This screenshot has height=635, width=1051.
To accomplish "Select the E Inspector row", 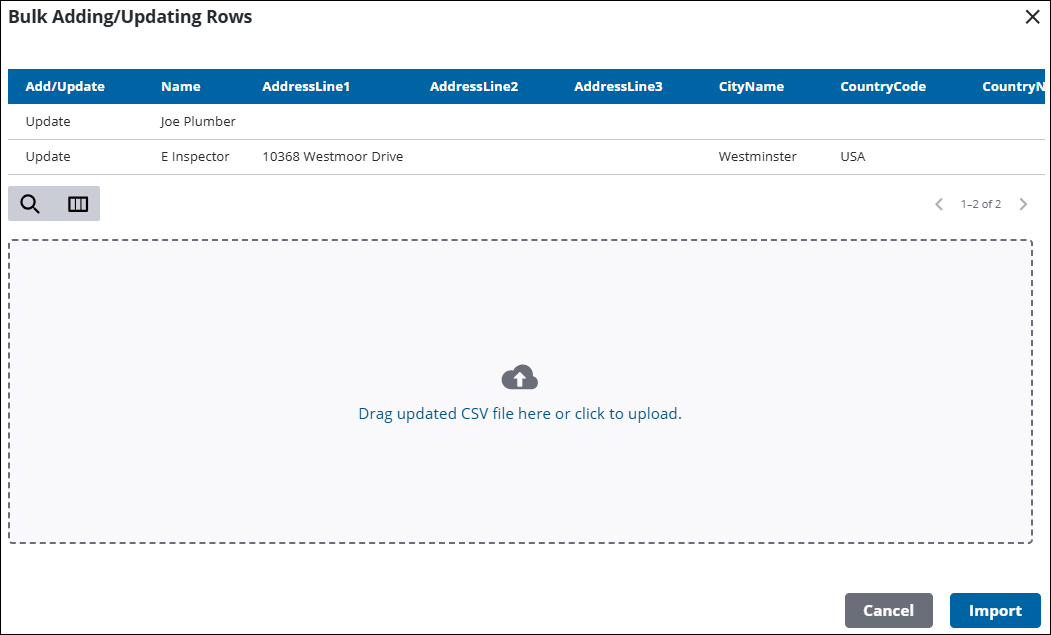I will coord(195,157).
